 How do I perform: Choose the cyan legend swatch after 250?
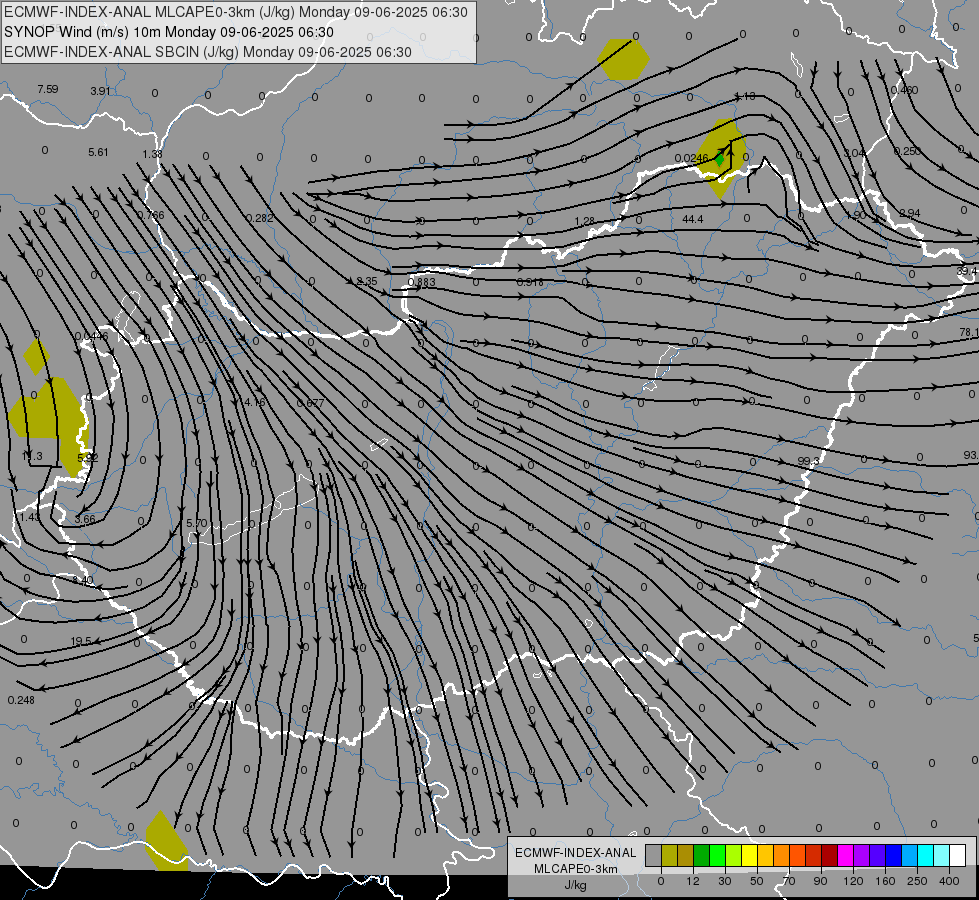point(926,856)
